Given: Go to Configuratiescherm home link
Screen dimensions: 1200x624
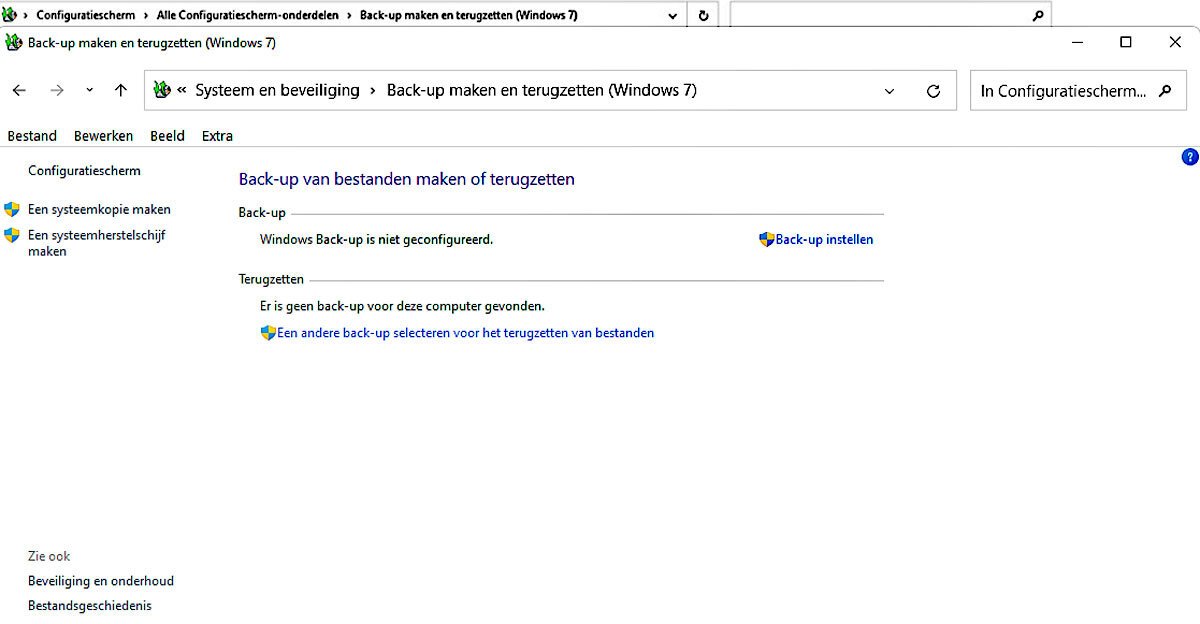Looking at the screenshot, I should click(84, 171).
